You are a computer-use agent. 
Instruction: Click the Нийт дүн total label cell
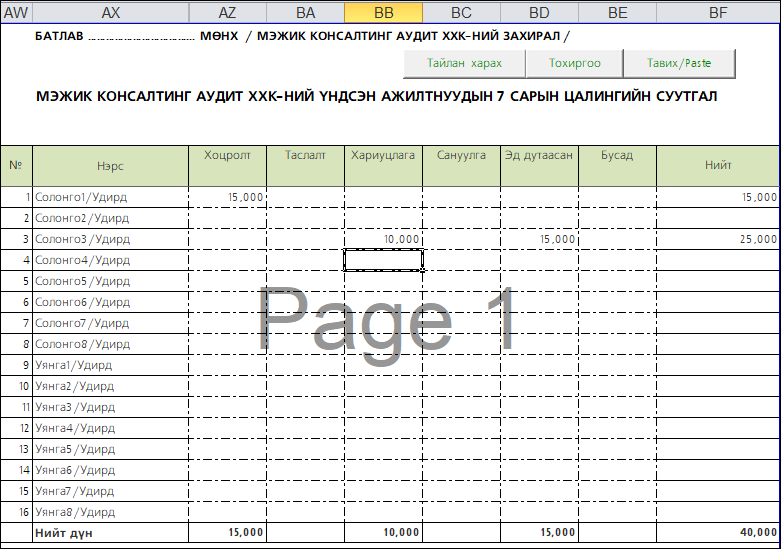click(111, 533)
